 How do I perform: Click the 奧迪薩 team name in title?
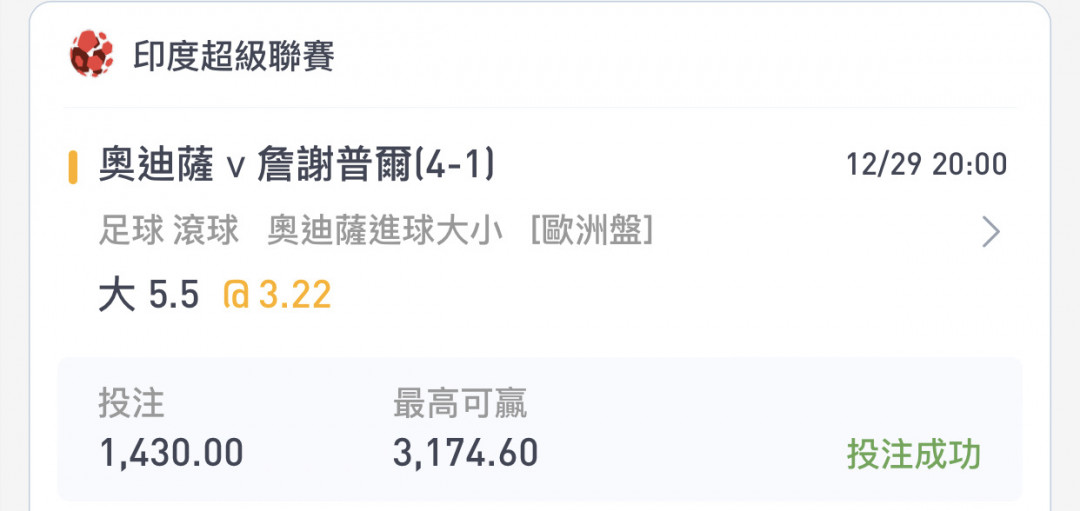(156, 167)
